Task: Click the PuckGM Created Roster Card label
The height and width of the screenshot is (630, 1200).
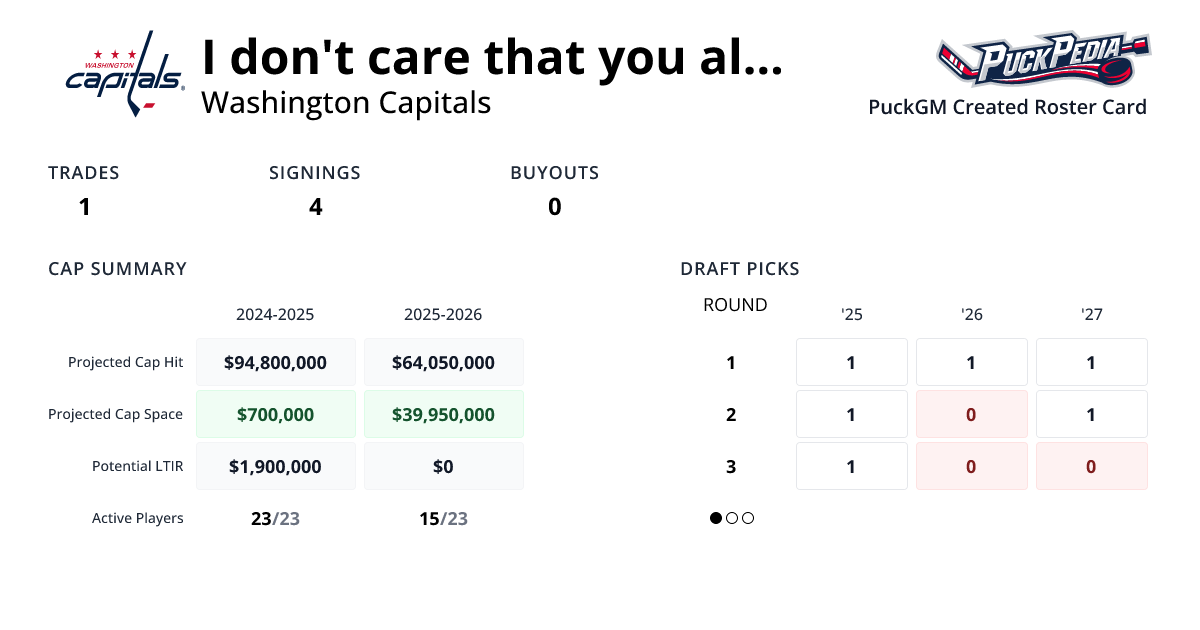Action: (x=1007, y=107)
